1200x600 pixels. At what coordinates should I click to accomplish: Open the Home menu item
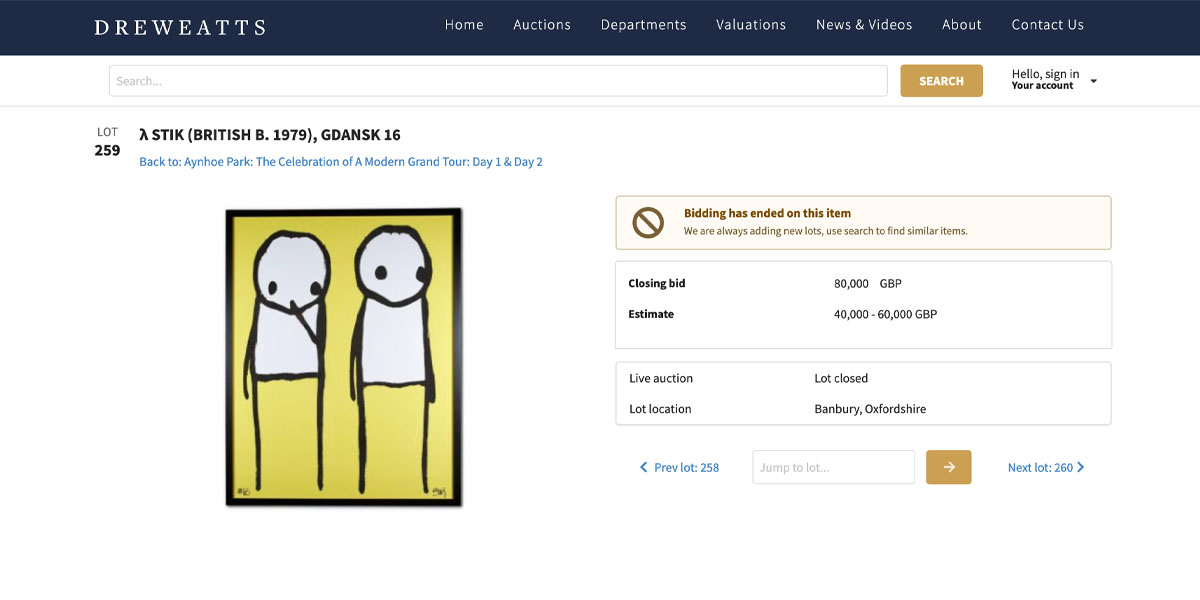pos(464,25)
